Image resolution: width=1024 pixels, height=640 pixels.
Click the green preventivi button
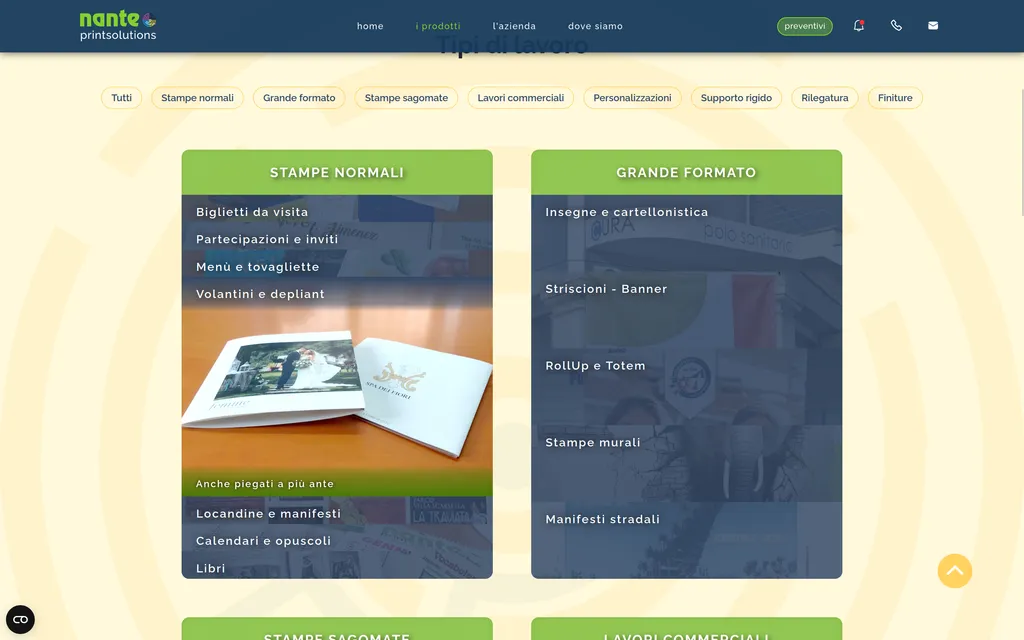pyautogui.click(x=804, y=26)
